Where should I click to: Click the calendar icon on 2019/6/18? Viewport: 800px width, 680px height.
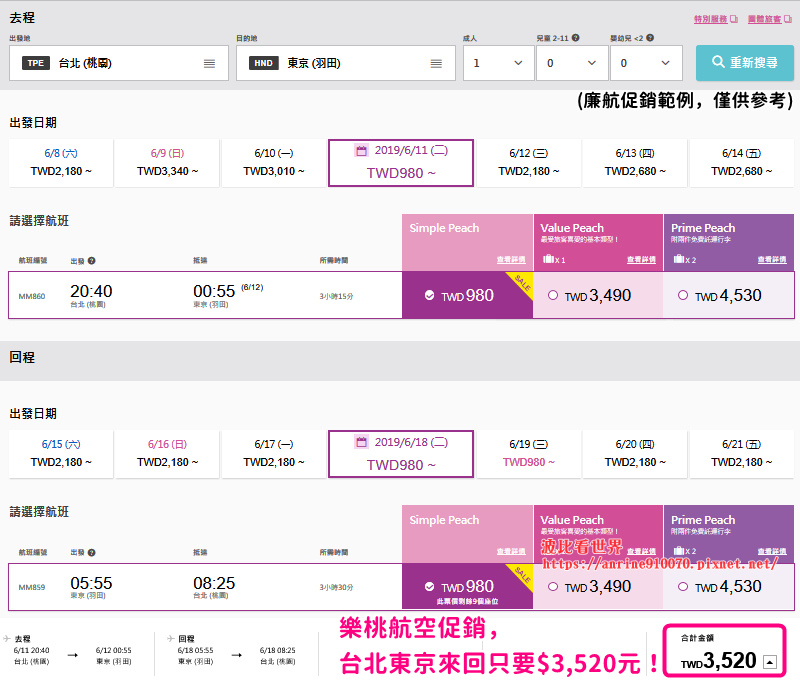tap(362, 442)
